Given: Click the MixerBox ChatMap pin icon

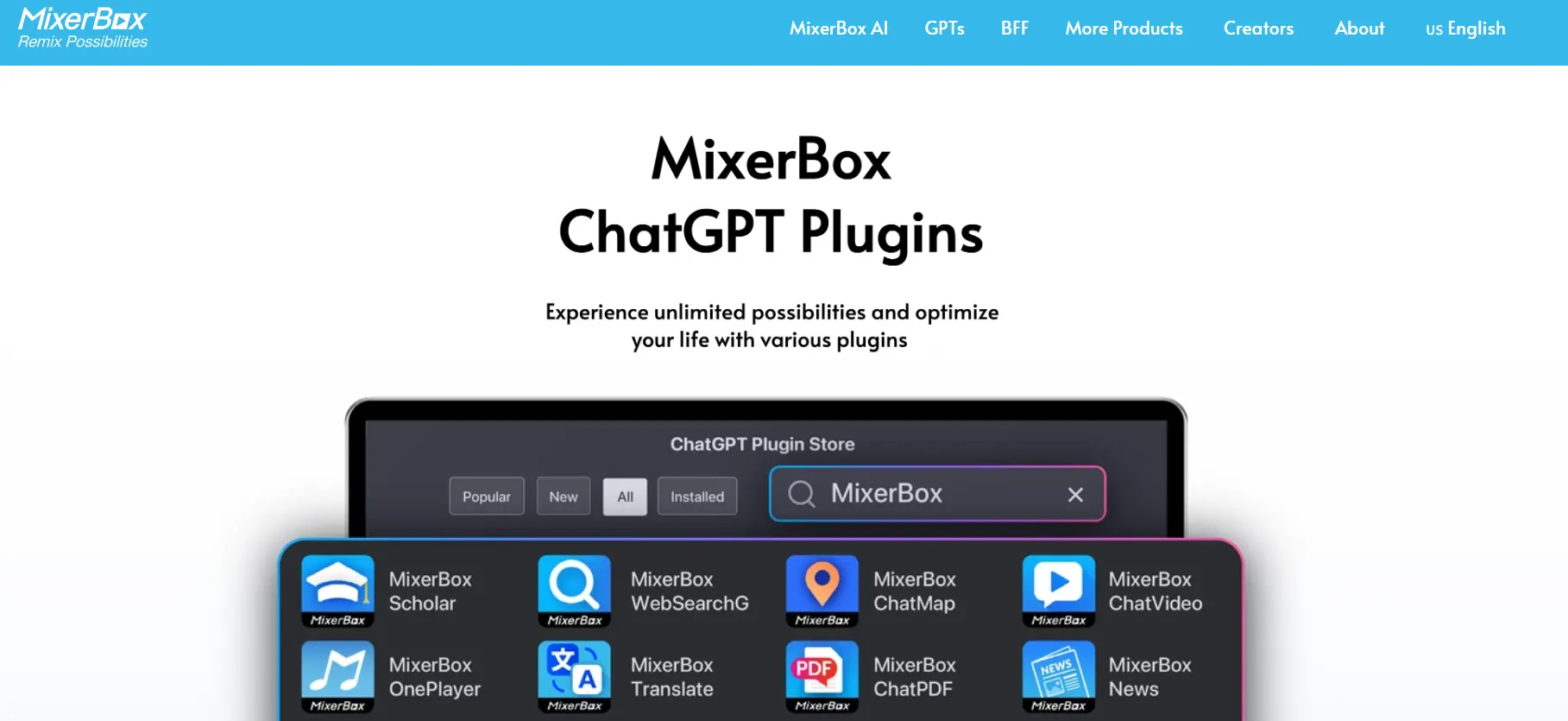Looking at the screenshot, I should [x=822, y=591].
